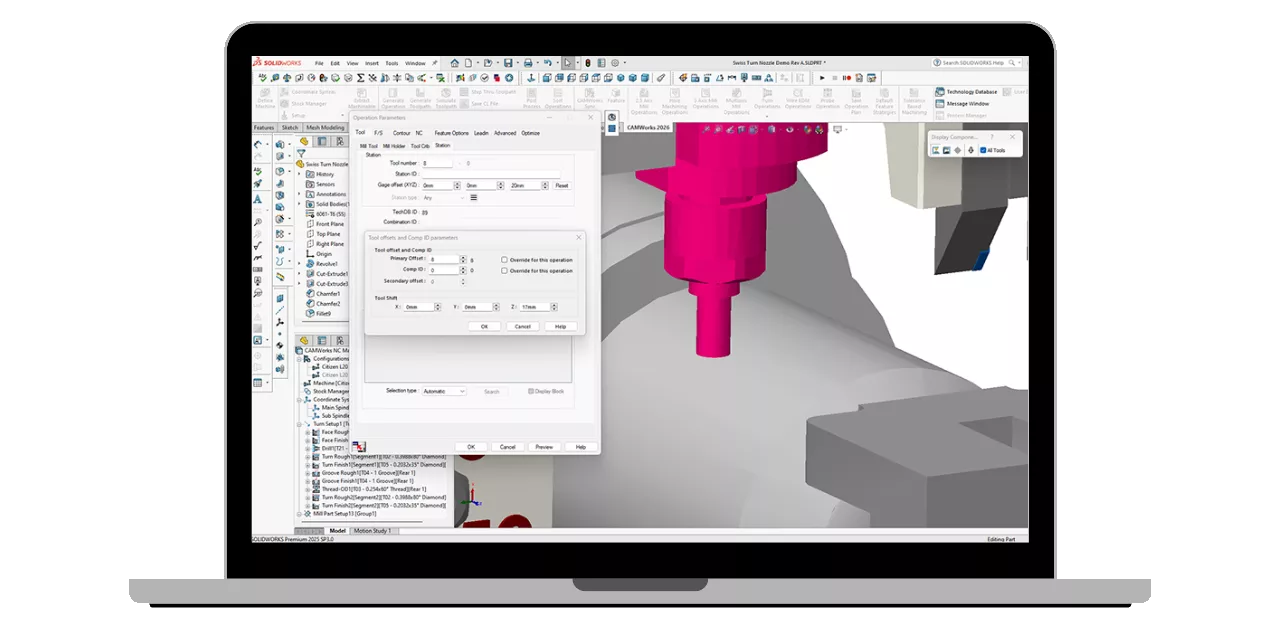Open the File menu
Image resolution: width=1280 pixels, height=628 pixels.
(x=319, y=63)
